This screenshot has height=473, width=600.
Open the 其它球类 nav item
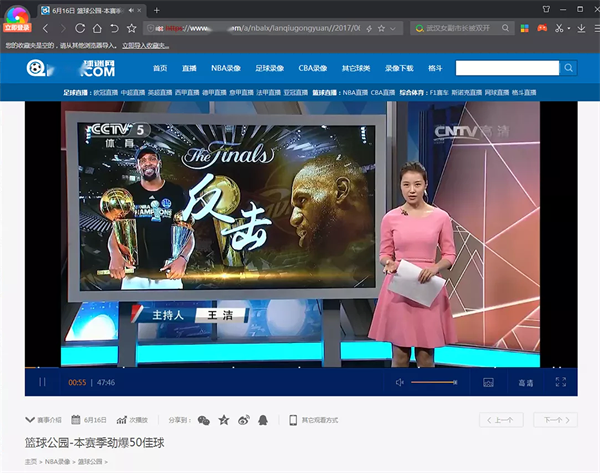pyautogui.click(x=356, y=68)
